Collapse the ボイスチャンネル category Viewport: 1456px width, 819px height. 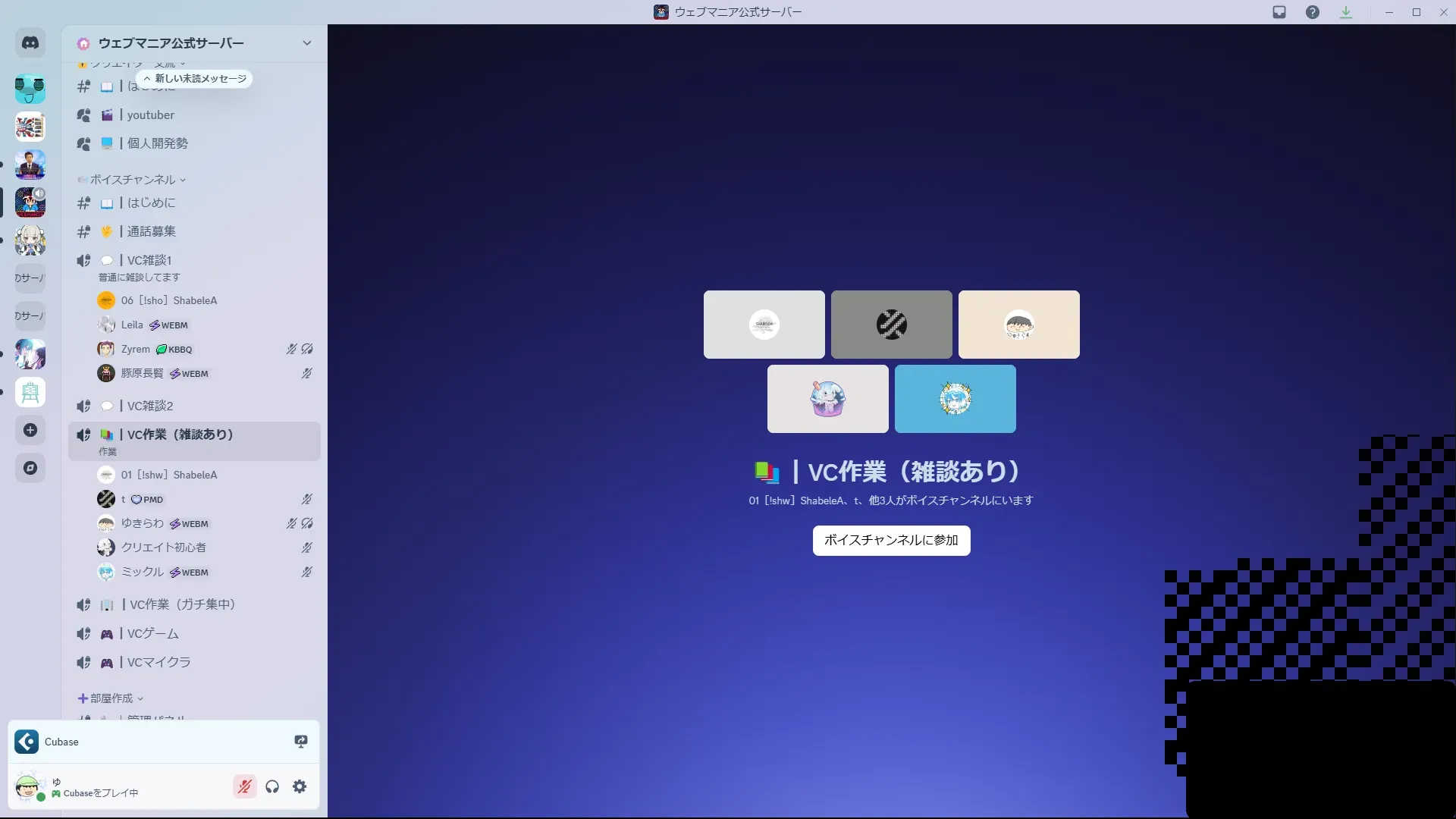pyautogui.click(x=133, y=180)
